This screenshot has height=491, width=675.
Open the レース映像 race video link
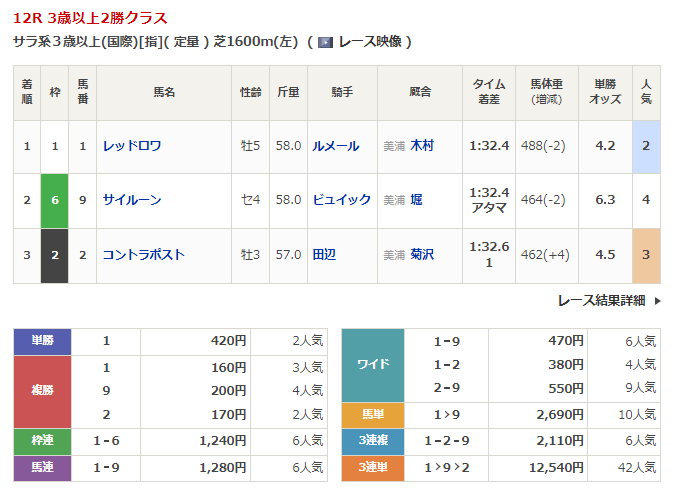372,42
